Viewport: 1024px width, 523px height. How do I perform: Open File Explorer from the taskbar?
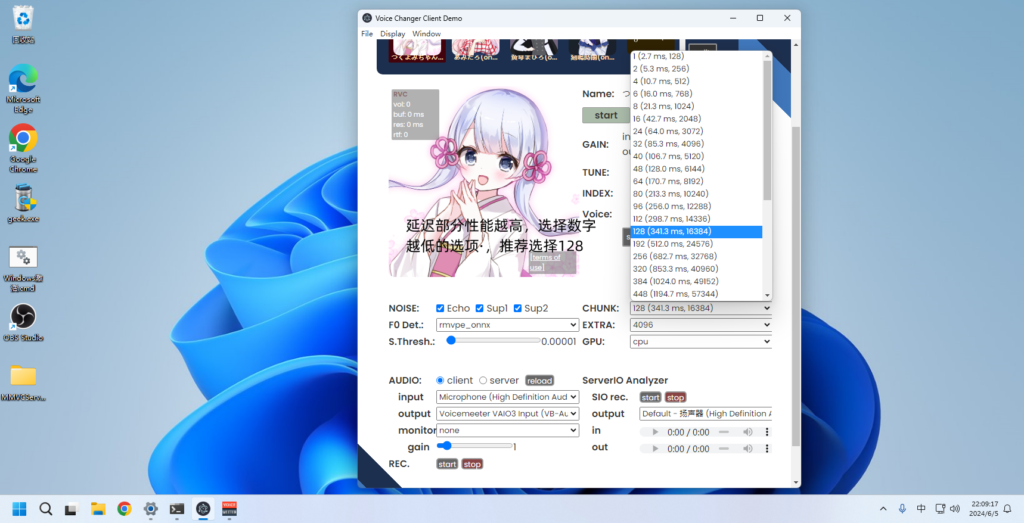[x=98, y=509]
